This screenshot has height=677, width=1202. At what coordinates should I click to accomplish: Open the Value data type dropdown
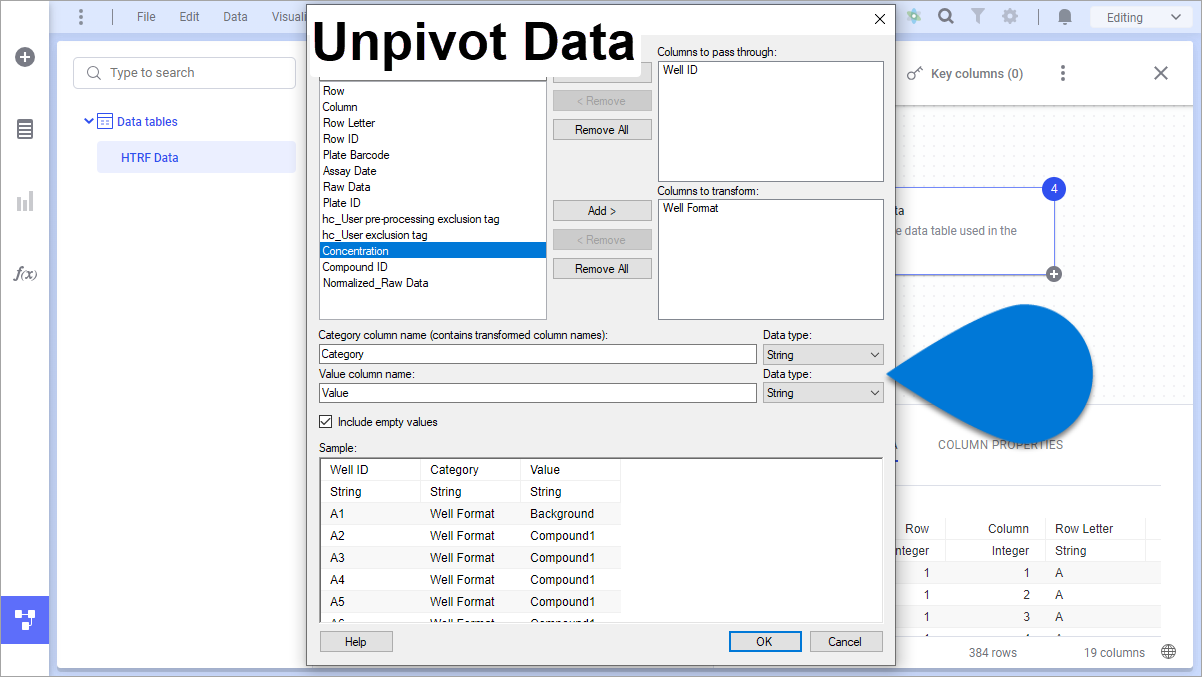click(x=823, y=393)
